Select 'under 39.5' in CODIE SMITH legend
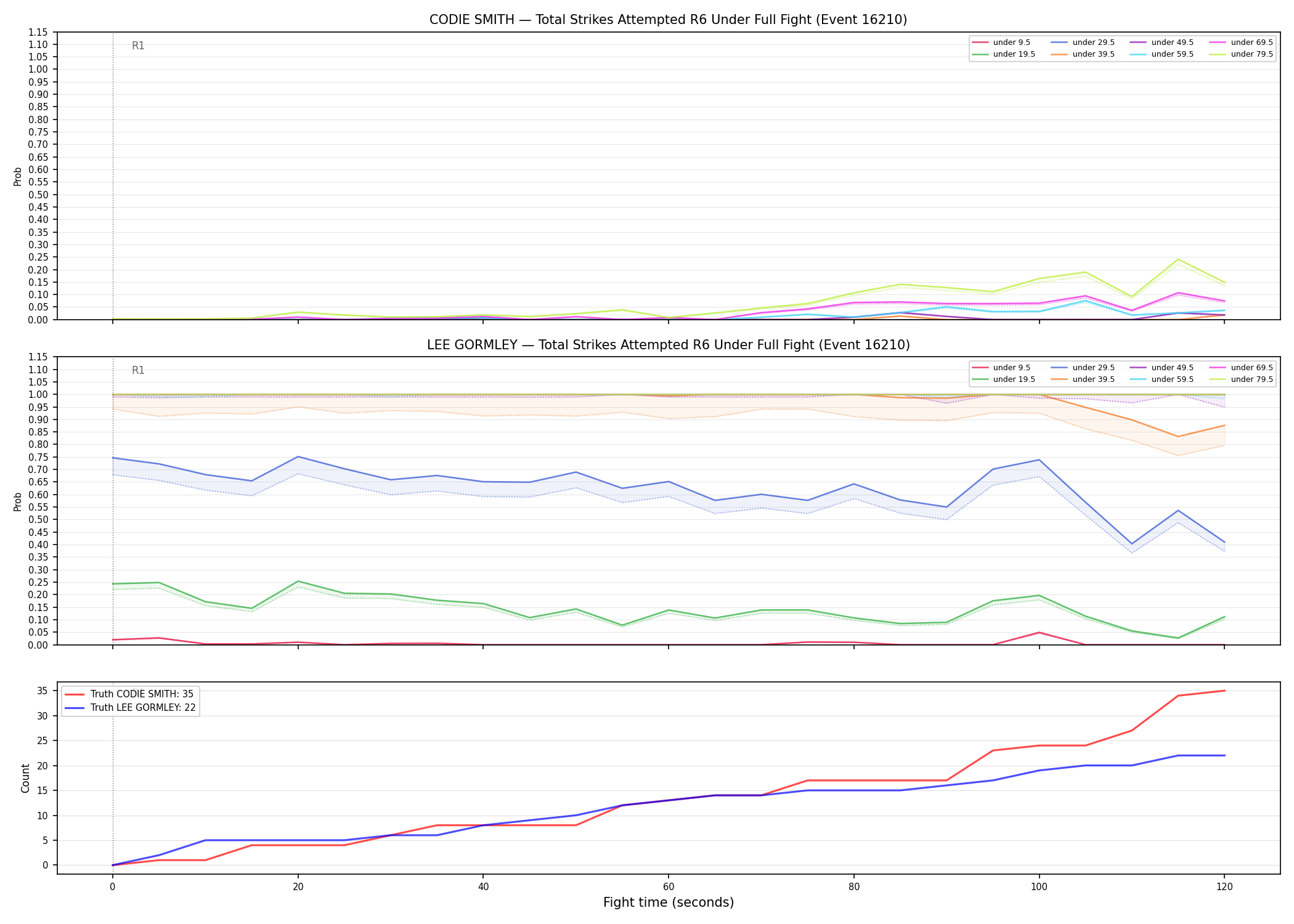 coord(1083,54)
